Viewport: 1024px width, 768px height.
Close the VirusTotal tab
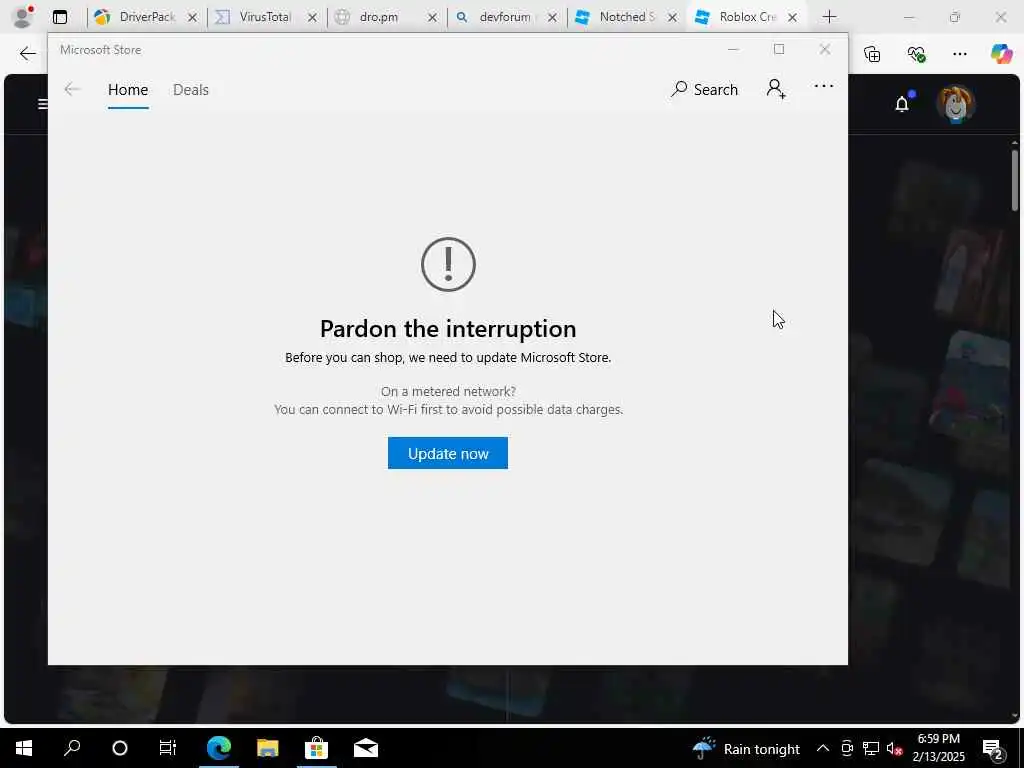point(312,18)
